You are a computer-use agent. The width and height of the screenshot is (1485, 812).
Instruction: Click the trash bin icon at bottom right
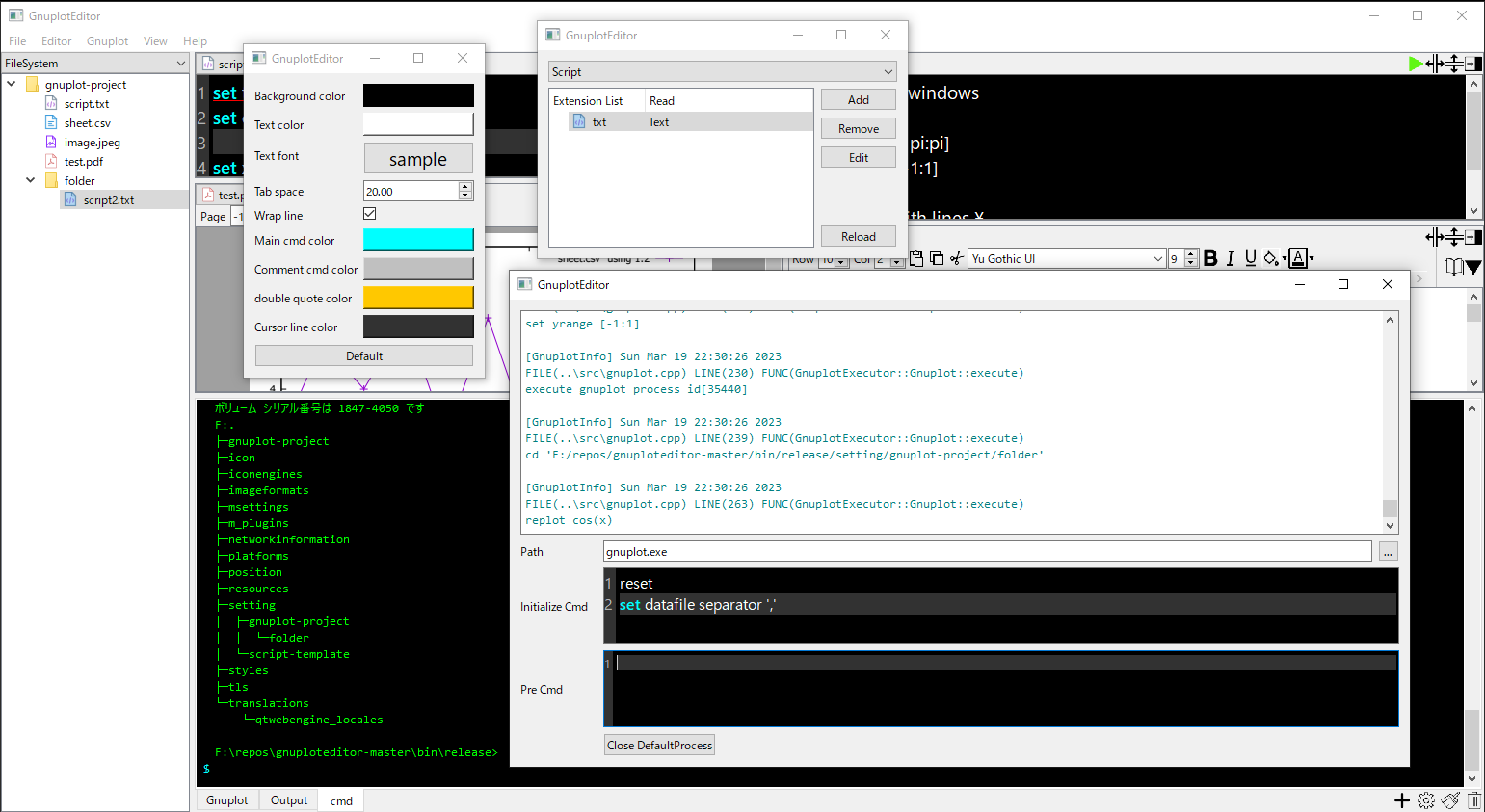click(x=1474, y=800)
